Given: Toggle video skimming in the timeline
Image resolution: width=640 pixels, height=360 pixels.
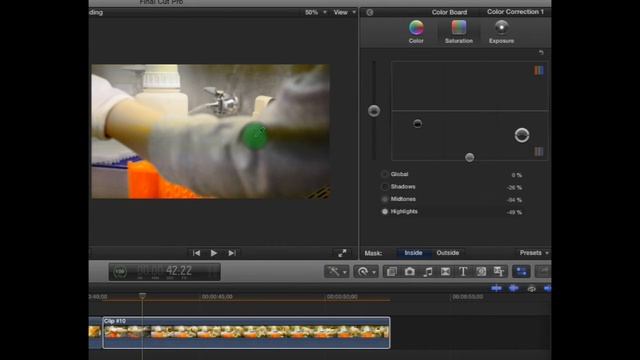Looking at the screenshot, I should tap(496, 289).
